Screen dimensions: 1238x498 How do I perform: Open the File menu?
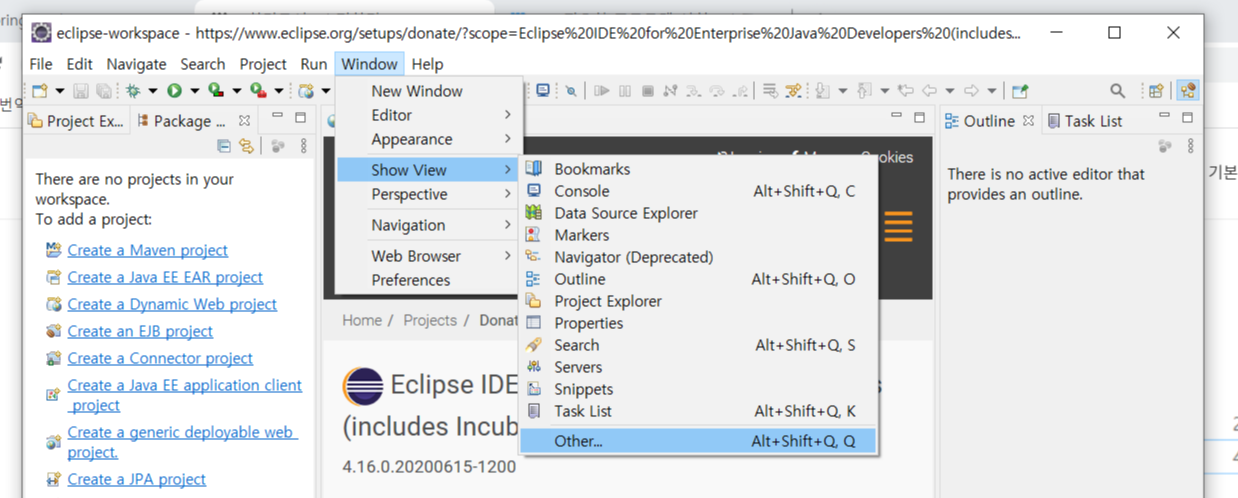click(x=41, y=64)
